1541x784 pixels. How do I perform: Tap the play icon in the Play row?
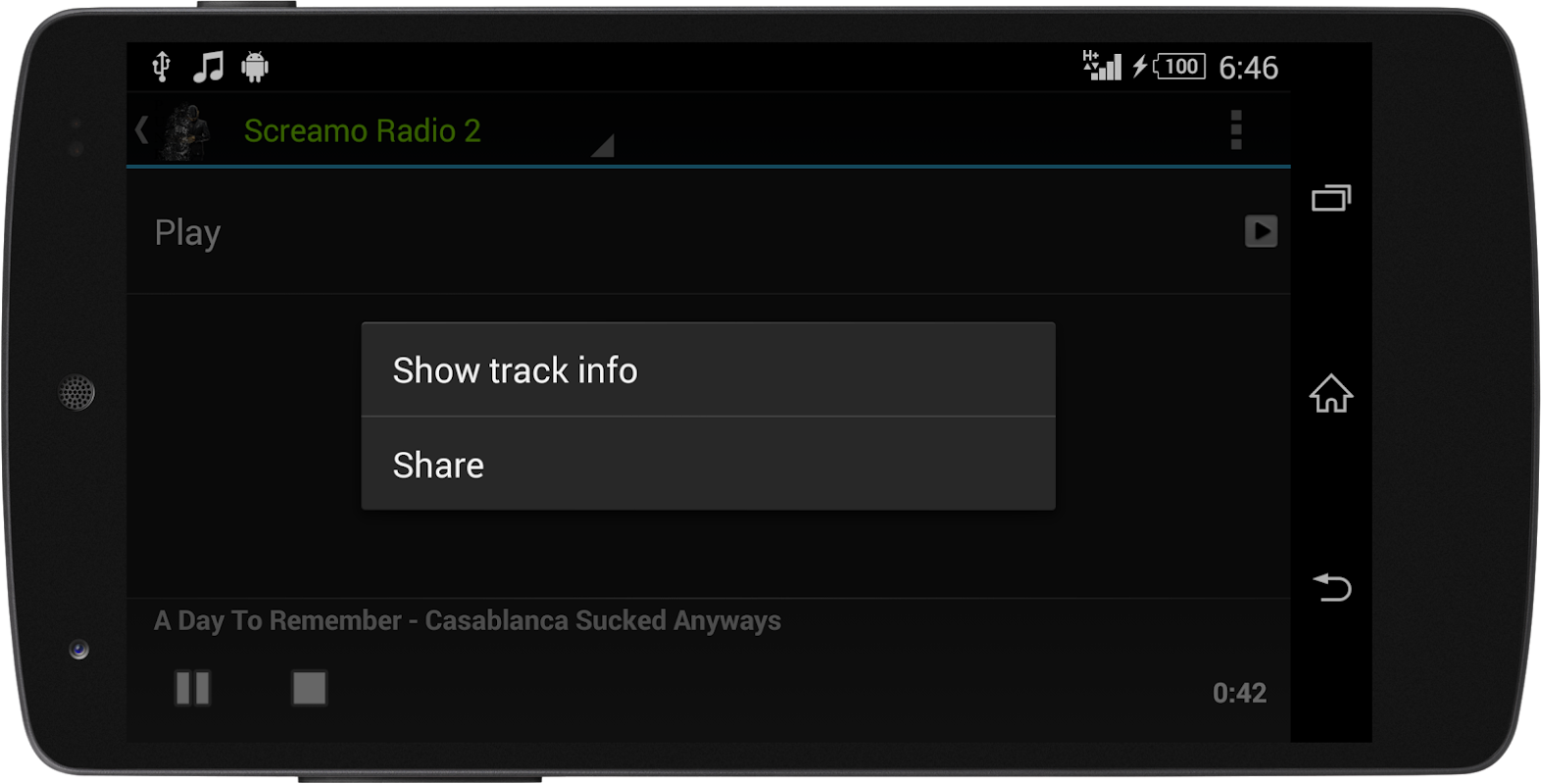(x=1261, y=231)
